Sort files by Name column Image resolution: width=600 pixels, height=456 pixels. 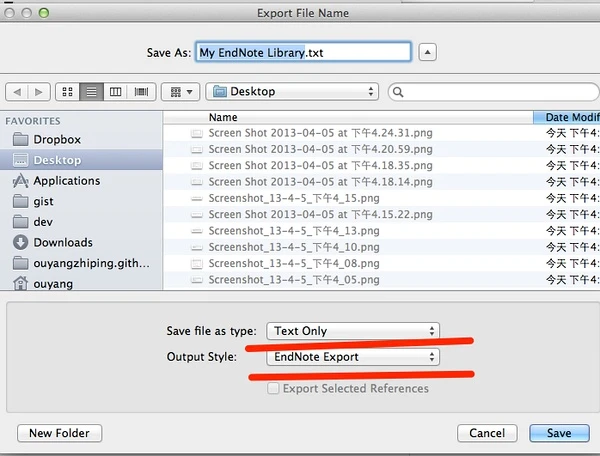point(350,117)
